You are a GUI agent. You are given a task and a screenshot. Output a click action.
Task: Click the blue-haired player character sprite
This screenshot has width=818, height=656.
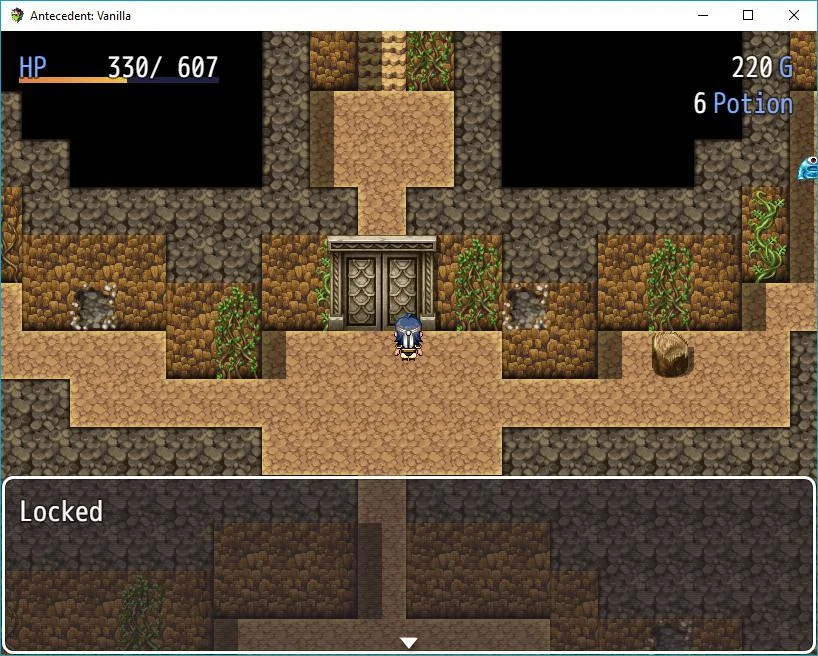[x=408, y=337]
